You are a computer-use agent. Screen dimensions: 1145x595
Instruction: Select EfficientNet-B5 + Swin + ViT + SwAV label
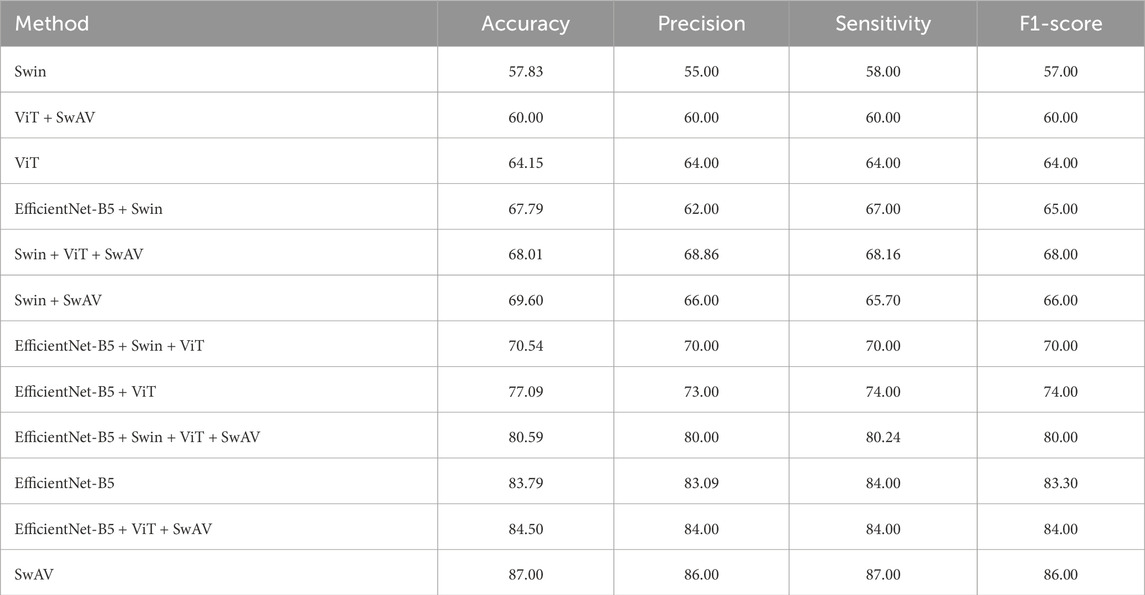(137, 437)
